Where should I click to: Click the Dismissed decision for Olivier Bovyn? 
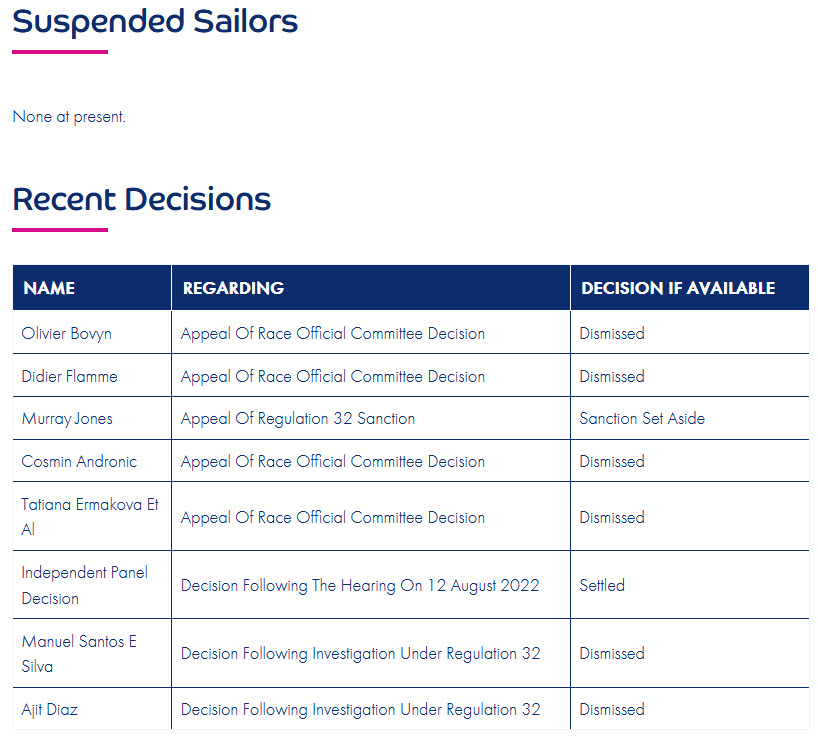tap(612, 333)
